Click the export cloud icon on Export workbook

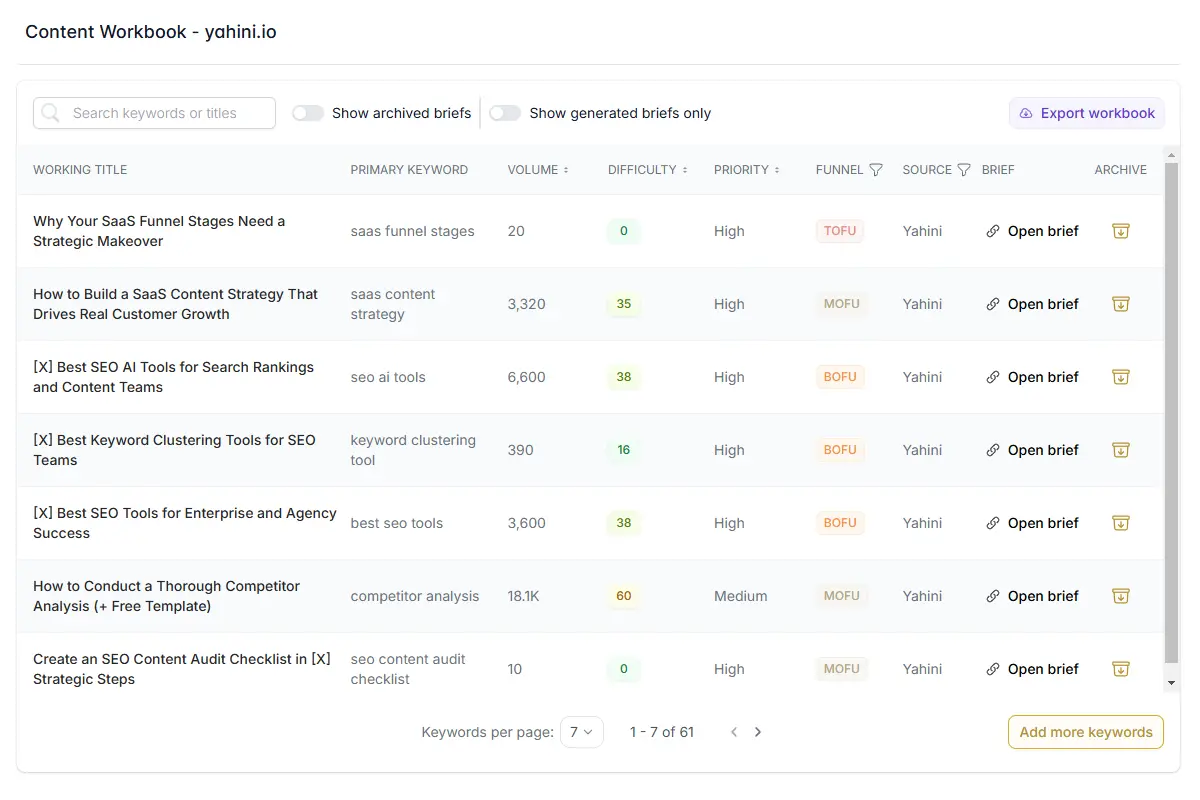tap(1026, 113)
